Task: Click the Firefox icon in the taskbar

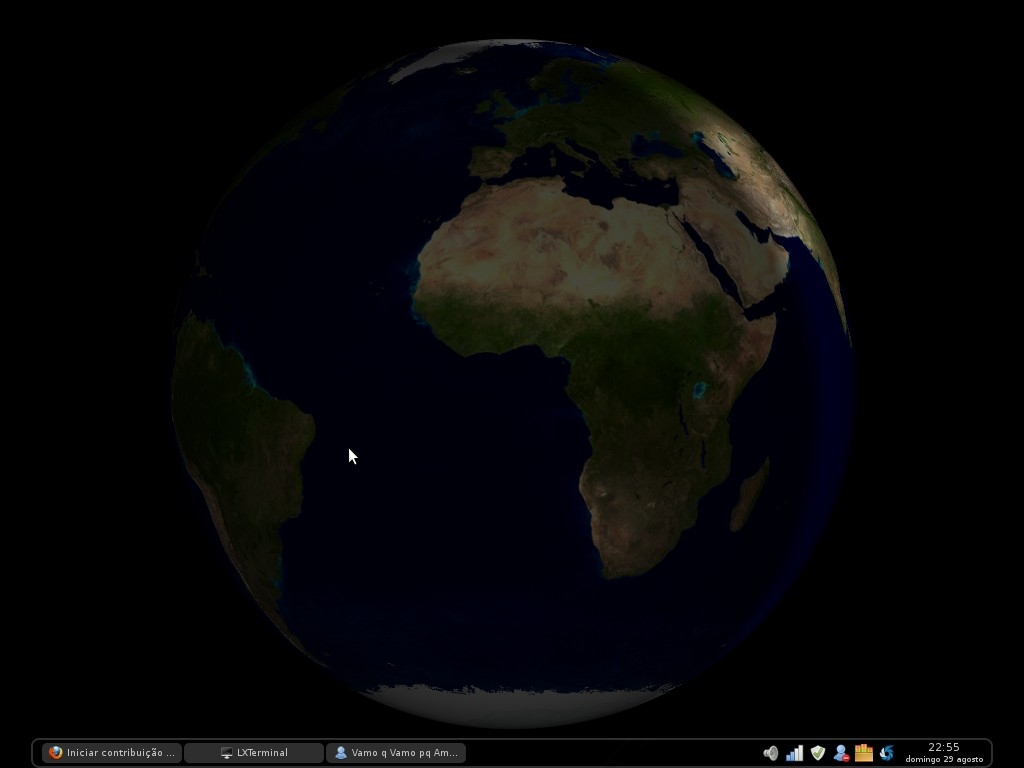Action: (56, 752)
